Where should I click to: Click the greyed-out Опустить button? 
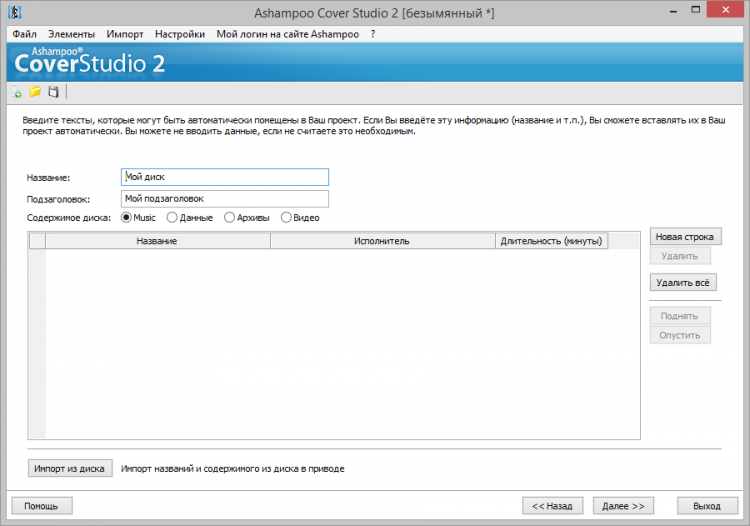(x=680, y=335)
